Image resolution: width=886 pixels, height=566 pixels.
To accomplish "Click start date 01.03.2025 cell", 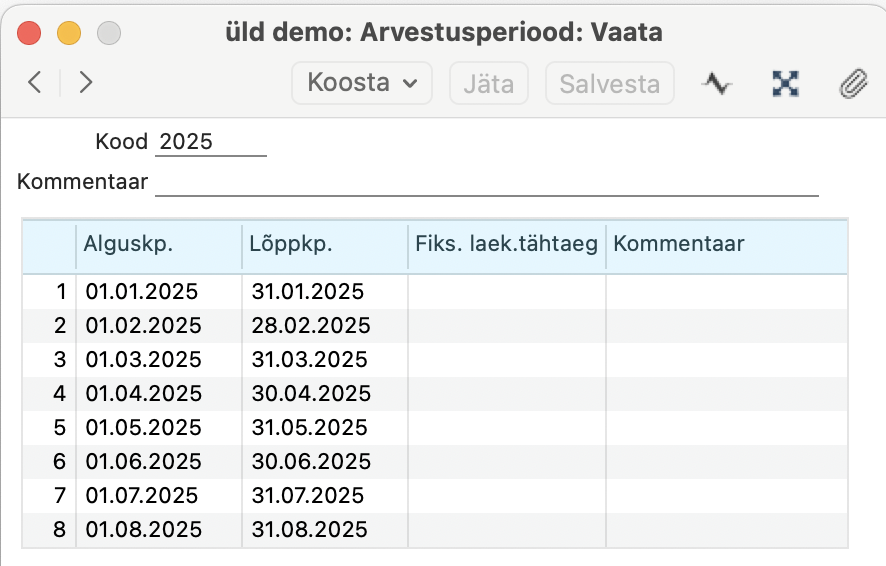I will (x=159, y=360).
